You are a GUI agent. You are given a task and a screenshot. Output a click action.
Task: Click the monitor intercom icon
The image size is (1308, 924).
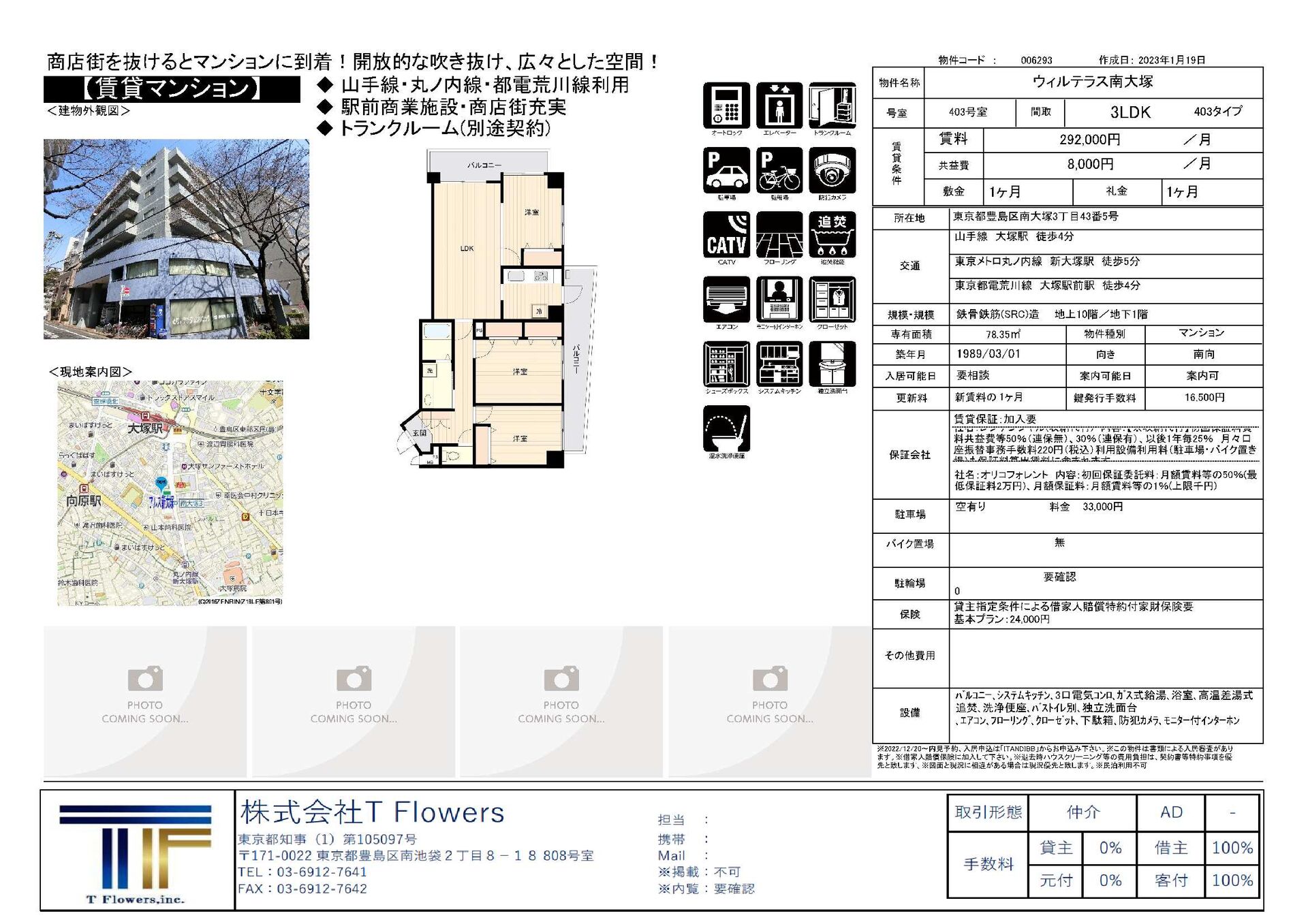pos(779,300)
